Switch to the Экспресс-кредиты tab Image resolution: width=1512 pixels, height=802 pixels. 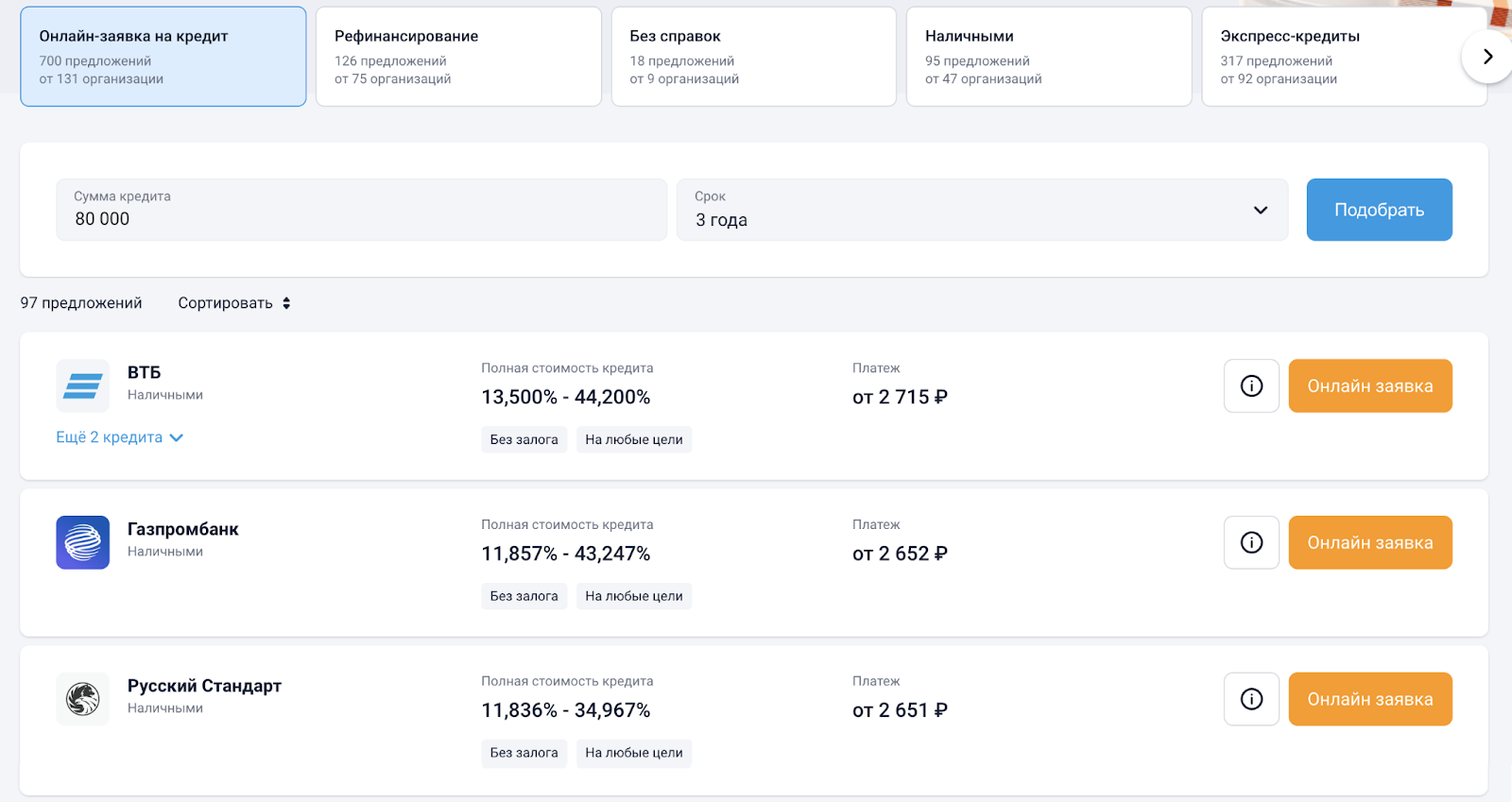pyautogui.click(x=1344, y=57)
